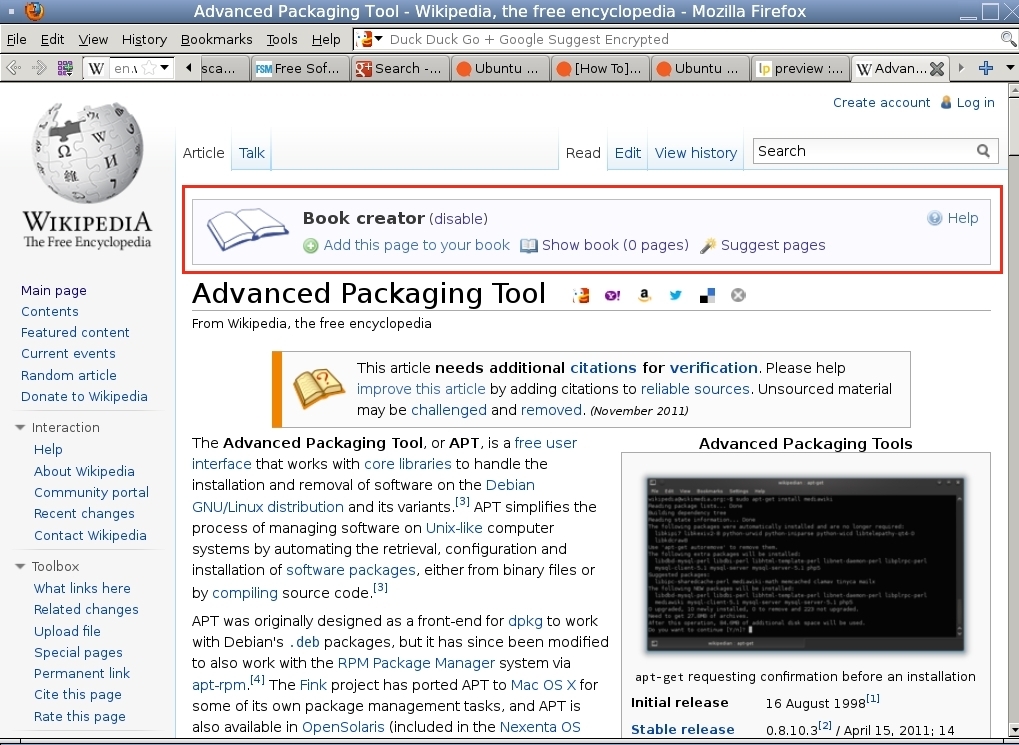Click the apt-get terminal screenshot thumbnail
The height and width of the screenshot is (745, 1019).
click(806, 564)
